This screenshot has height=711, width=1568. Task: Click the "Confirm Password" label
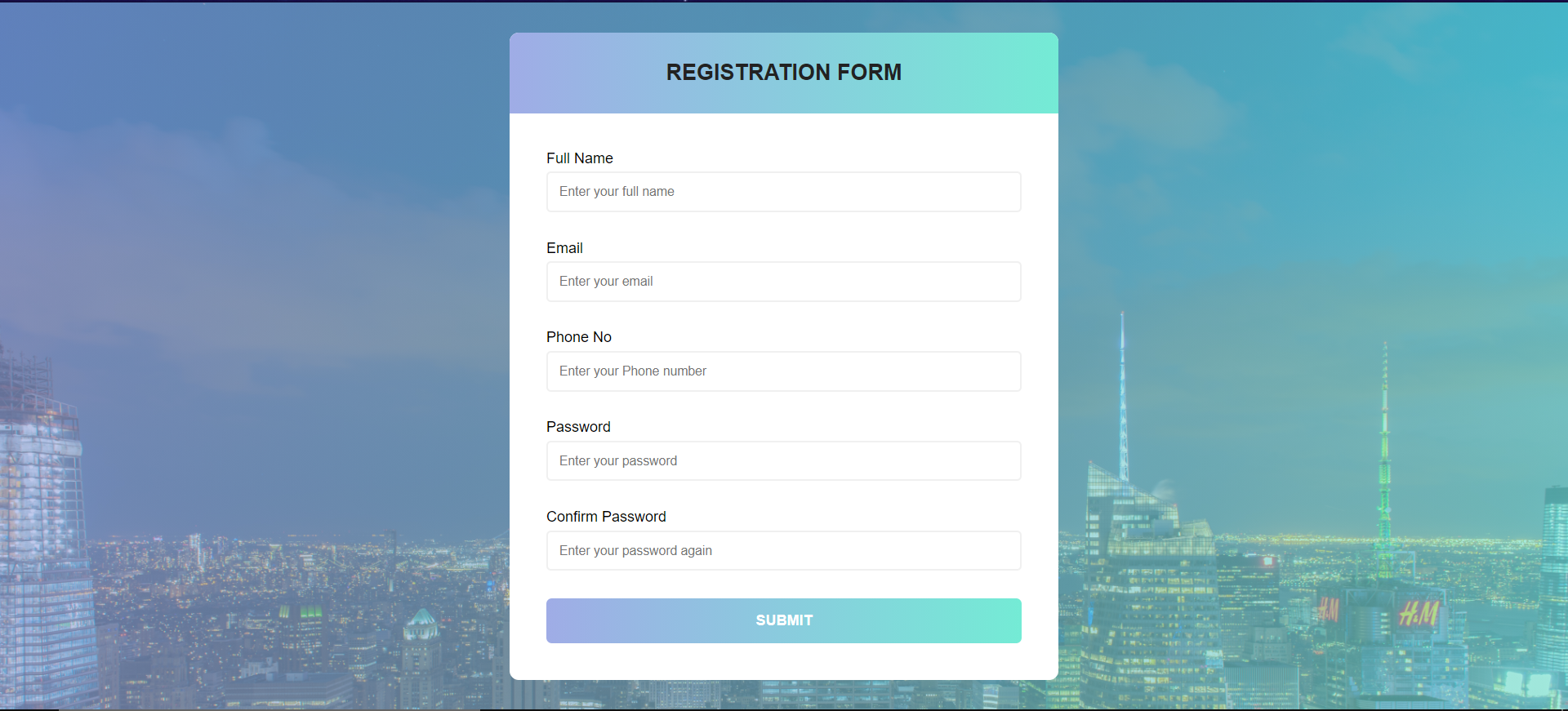[x=606, y=516]
